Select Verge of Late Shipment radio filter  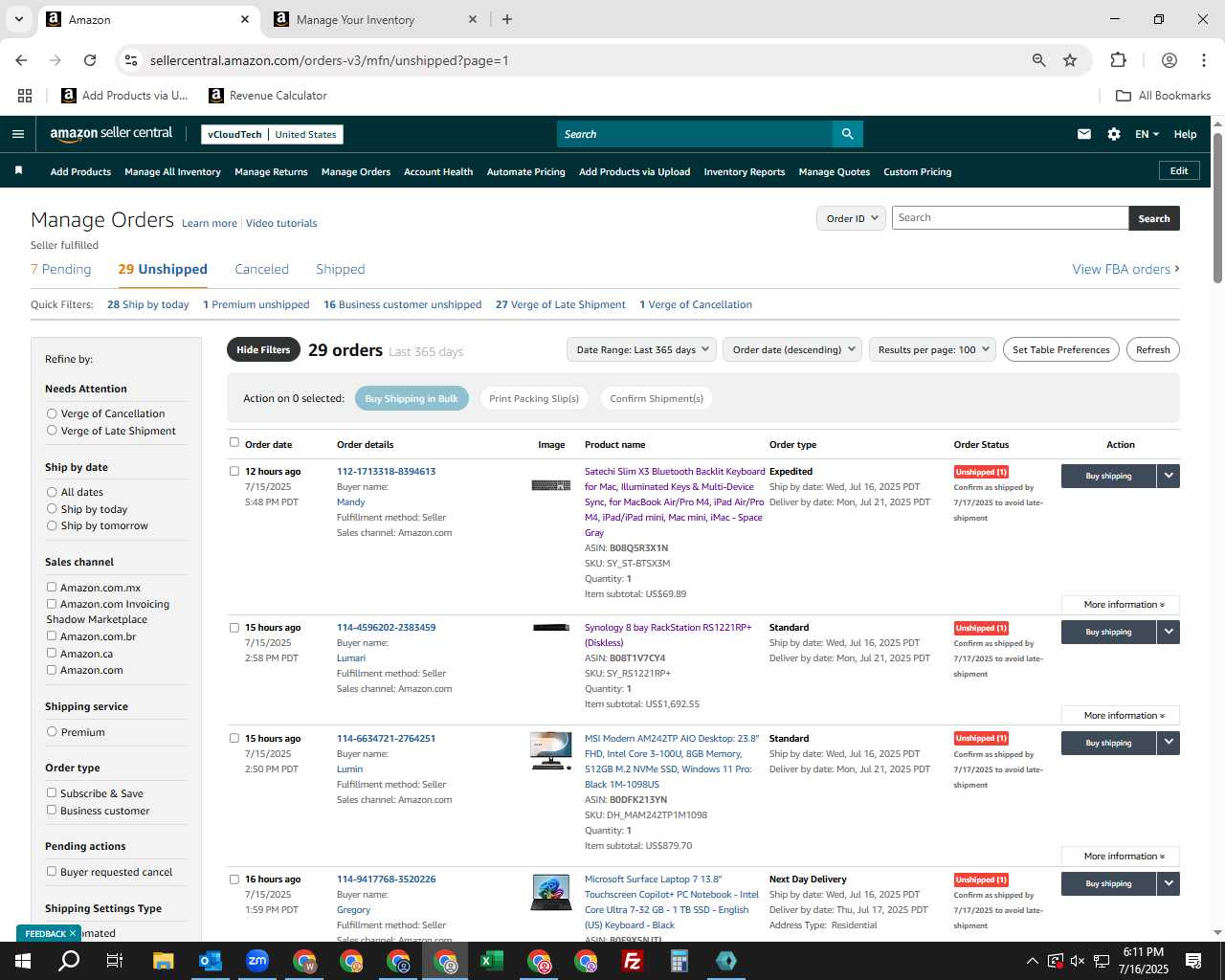52,431
